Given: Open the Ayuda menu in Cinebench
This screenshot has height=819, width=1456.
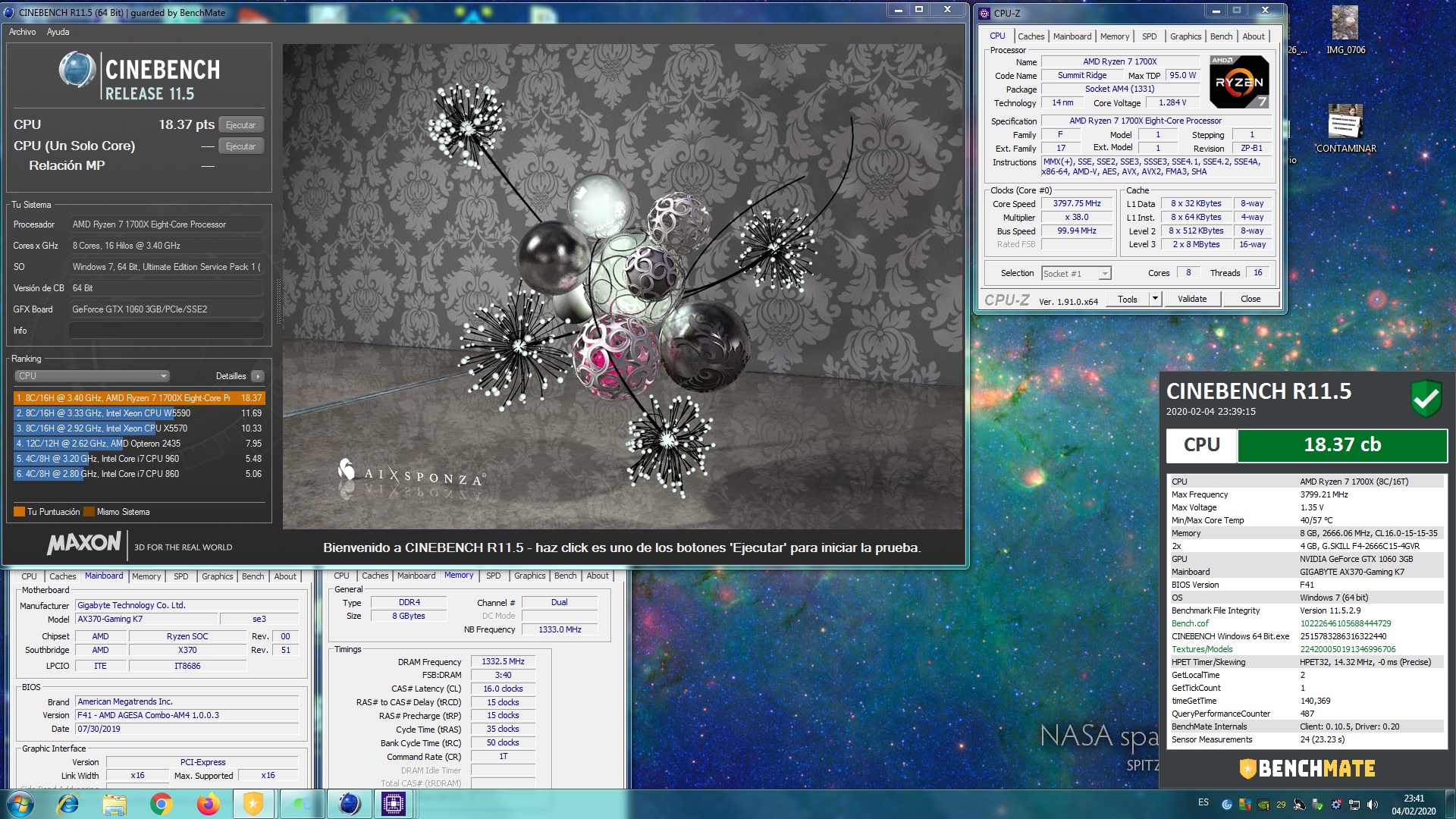Looking at the screenshot, I should (58, 32).
